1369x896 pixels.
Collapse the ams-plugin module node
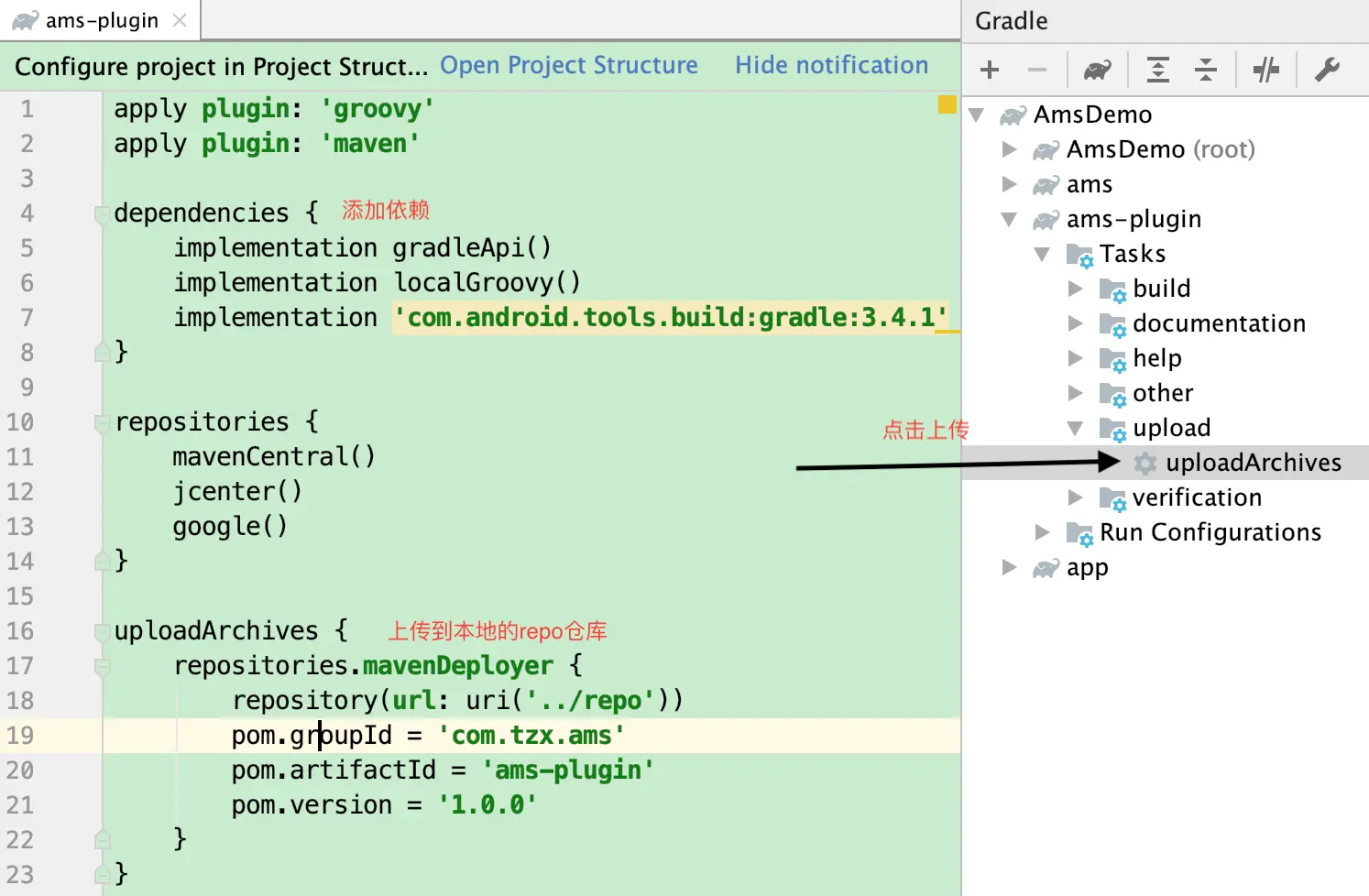1010,219
